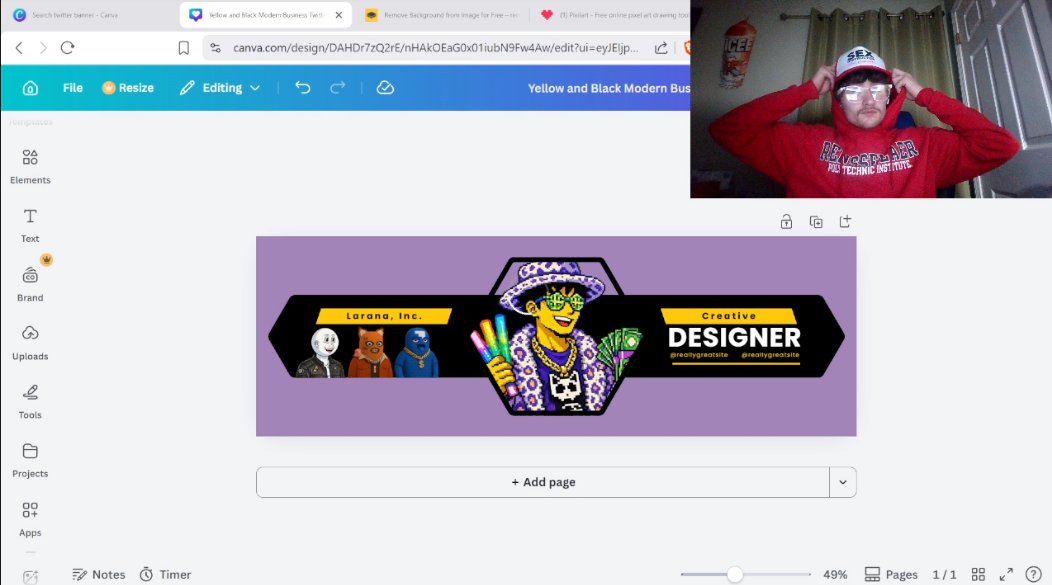This screenshot has height=585, width=1052.
Task: Click the page counter 1 / 1
Action: (944, 574)
